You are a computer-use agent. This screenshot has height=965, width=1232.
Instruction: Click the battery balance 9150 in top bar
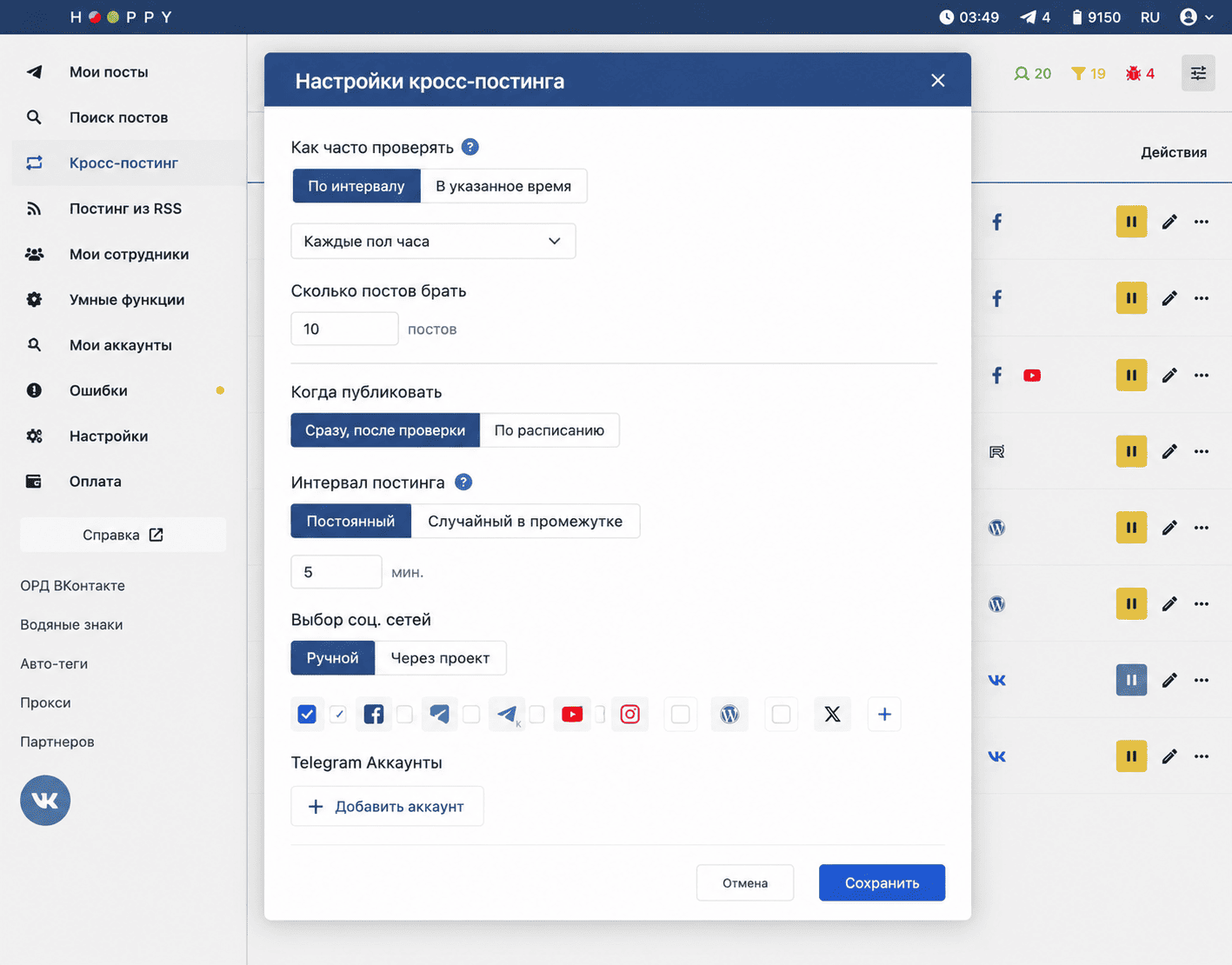tap(1095, 17)
